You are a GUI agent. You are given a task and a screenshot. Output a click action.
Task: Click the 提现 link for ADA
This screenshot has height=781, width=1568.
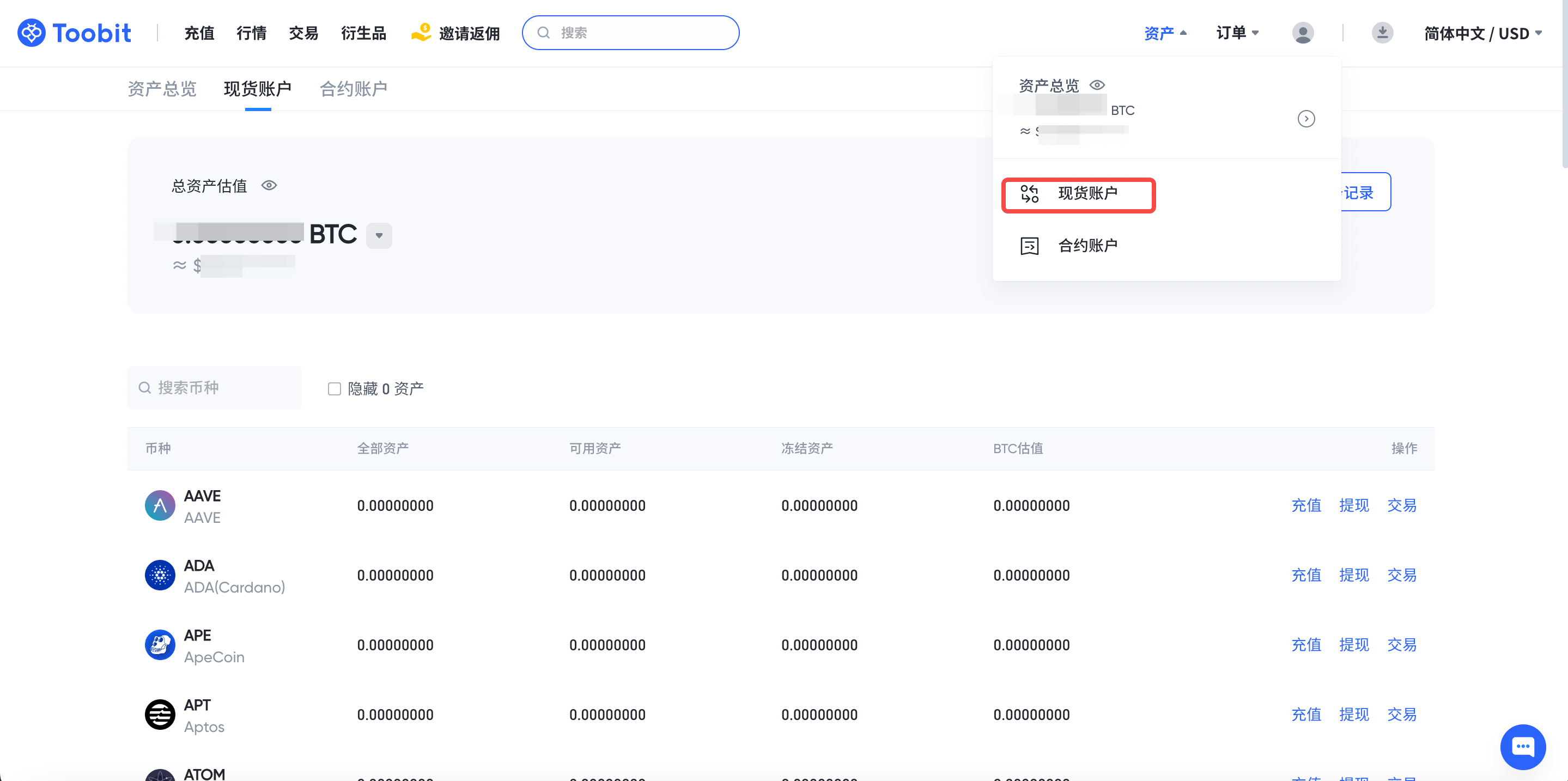pos(1354,576)
